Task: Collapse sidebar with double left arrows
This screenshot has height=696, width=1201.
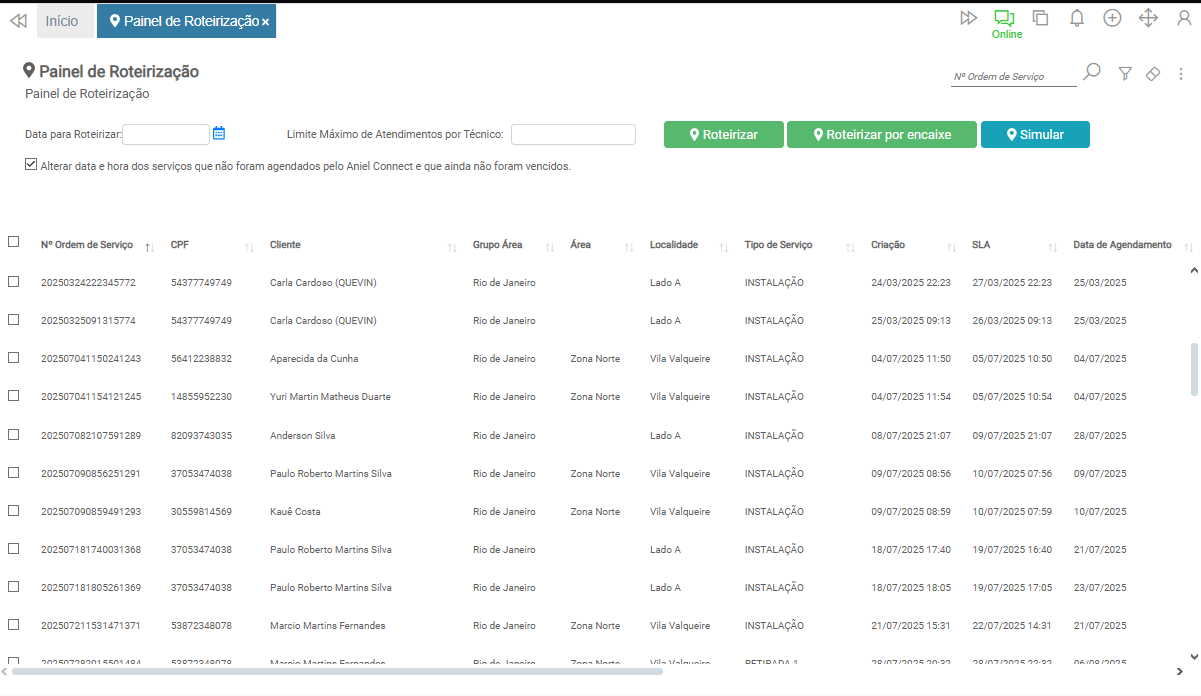Action: 17,20
